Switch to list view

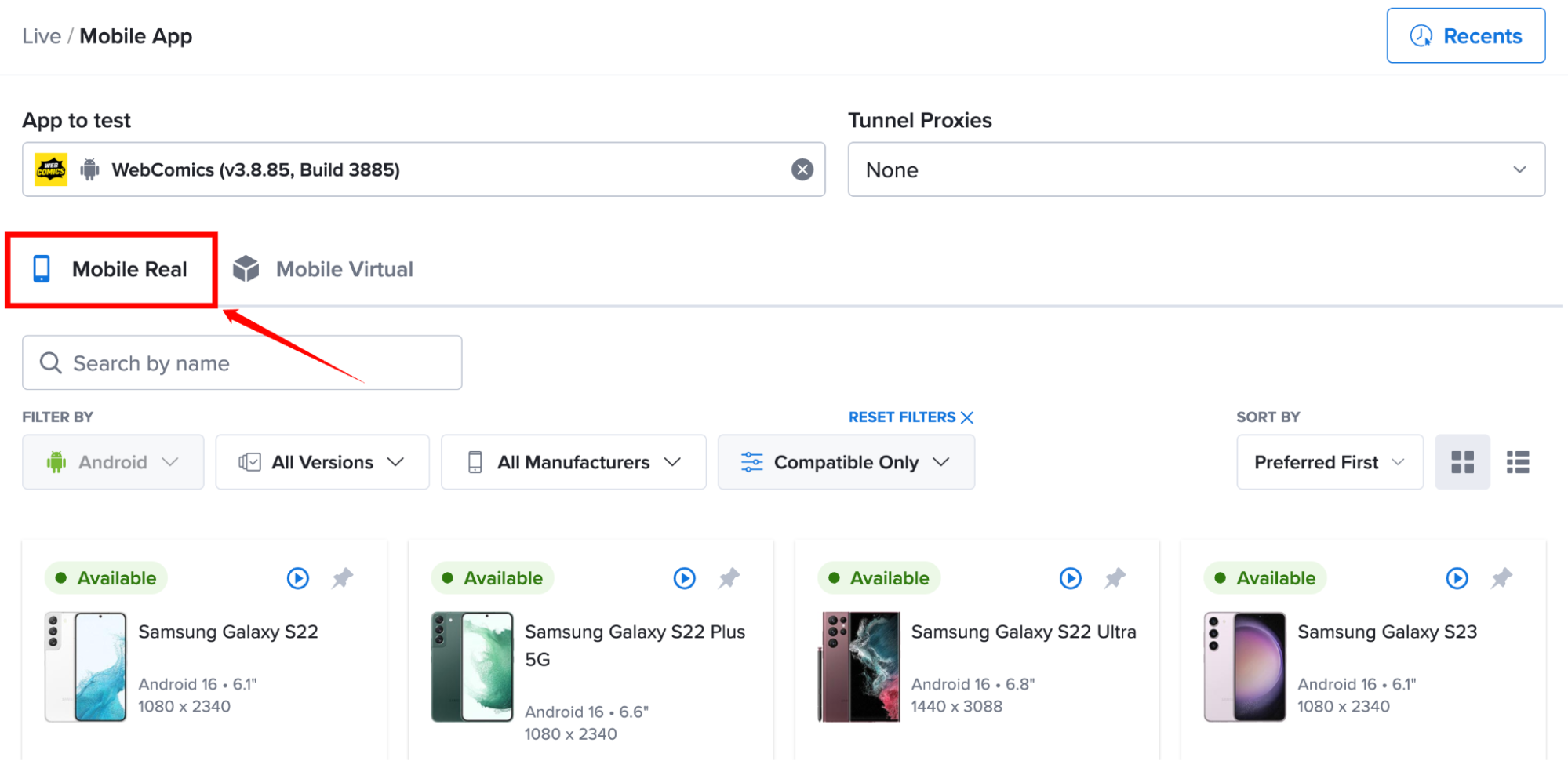pyautogui.click(x=1518, y=462)
